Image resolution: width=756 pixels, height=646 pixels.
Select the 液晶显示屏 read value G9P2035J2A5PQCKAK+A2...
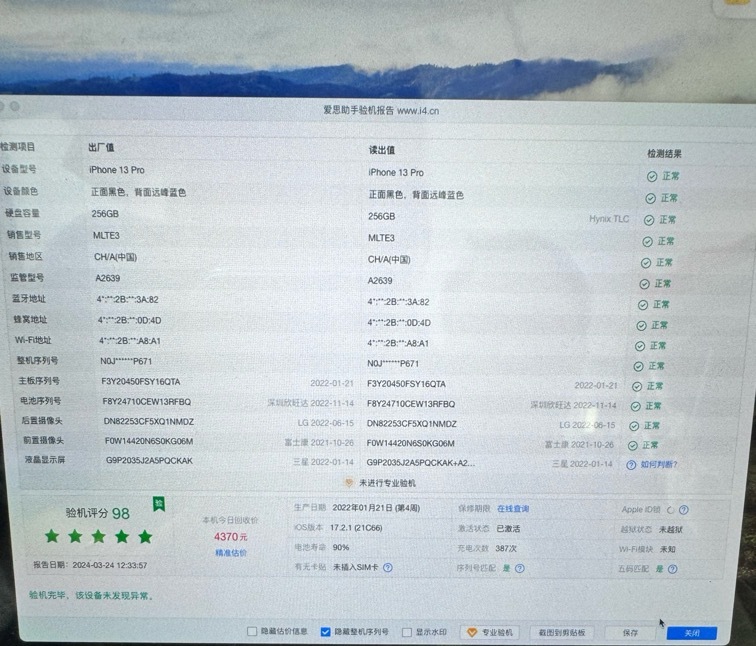click(x=420, y=463)
